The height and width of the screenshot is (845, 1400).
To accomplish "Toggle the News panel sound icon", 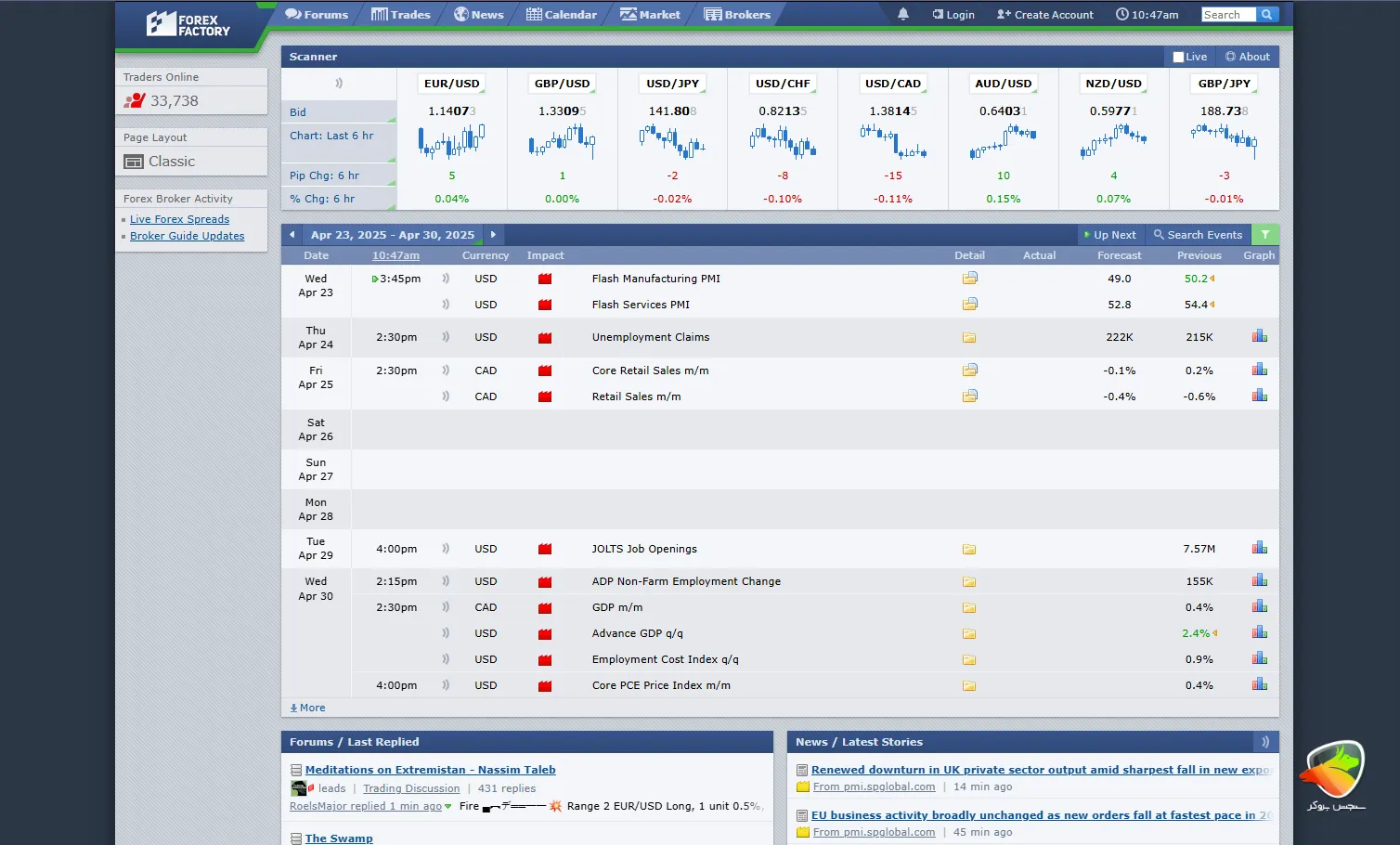I will [1264, 742].
